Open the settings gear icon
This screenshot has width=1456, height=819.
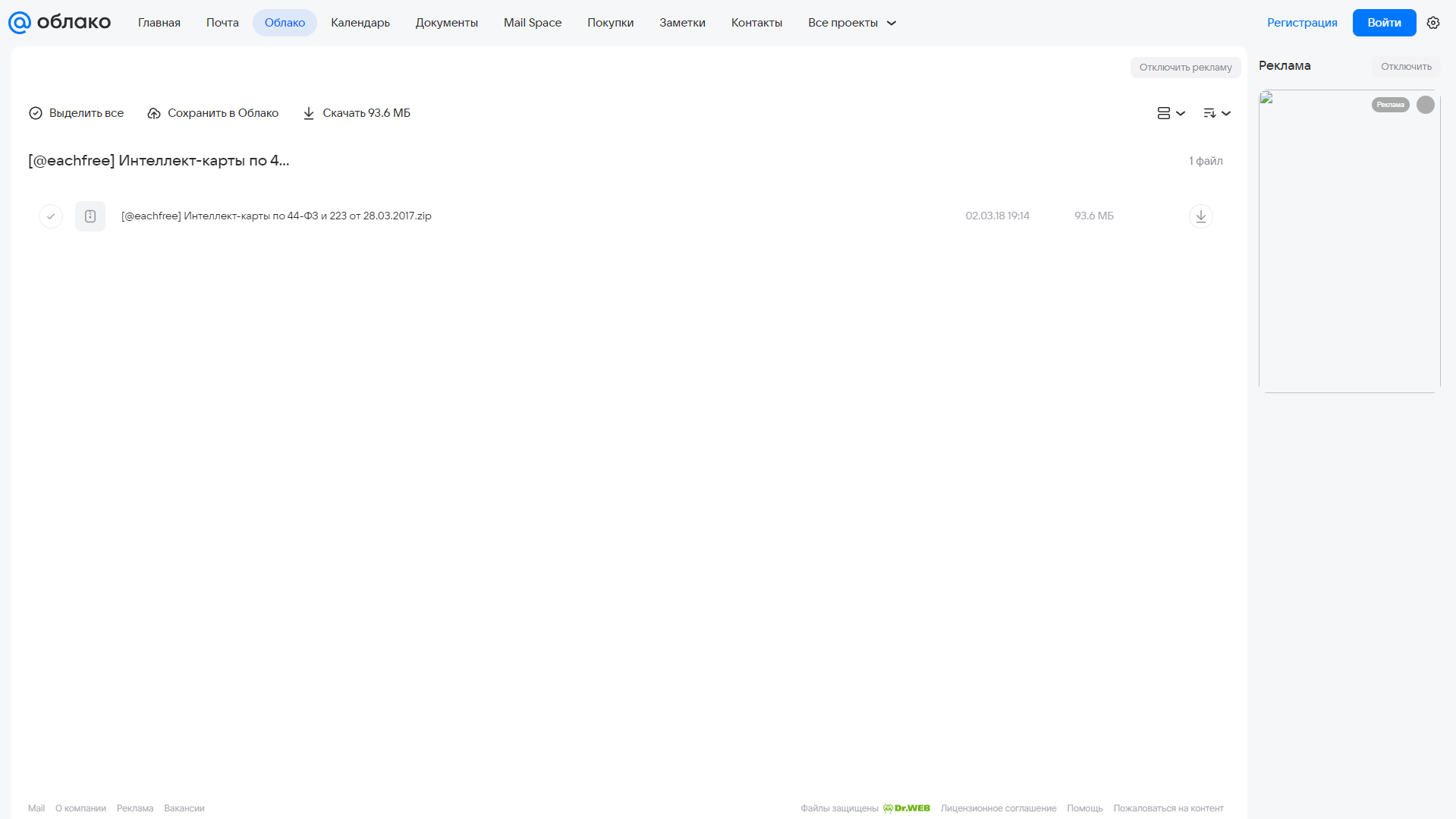tap(1433, 23)
